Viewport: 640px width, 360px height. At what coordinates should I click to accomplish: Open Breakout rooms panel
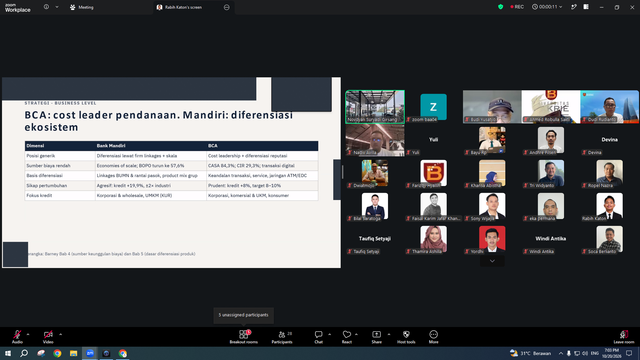(x=244, y=337)
